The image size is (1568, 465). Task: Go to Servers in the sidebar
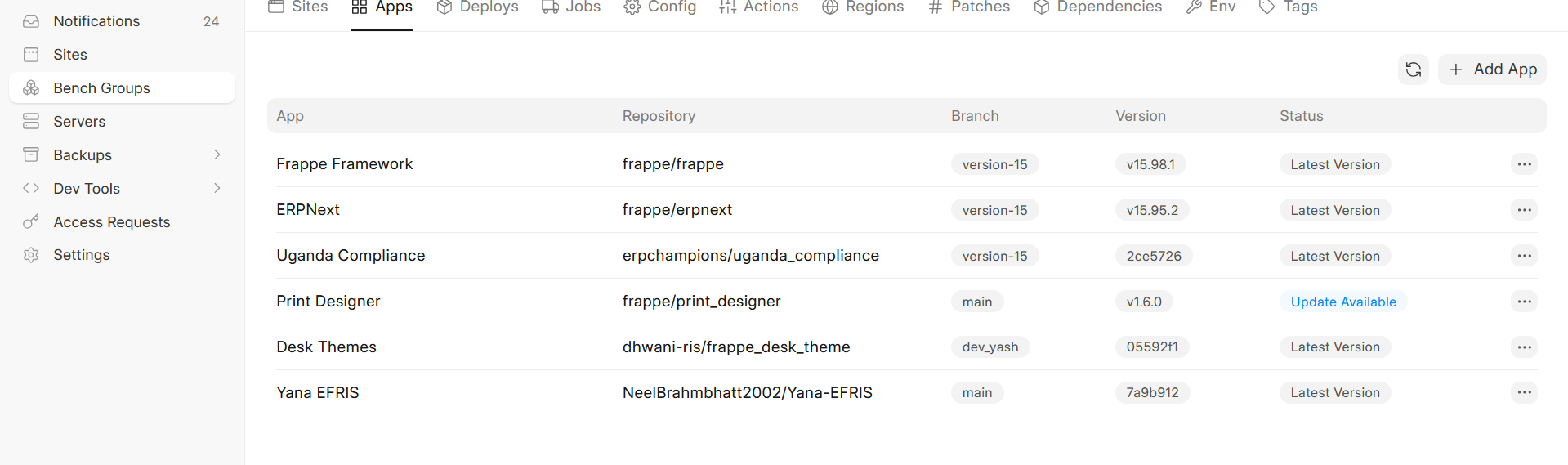click(x=79, y=122)
